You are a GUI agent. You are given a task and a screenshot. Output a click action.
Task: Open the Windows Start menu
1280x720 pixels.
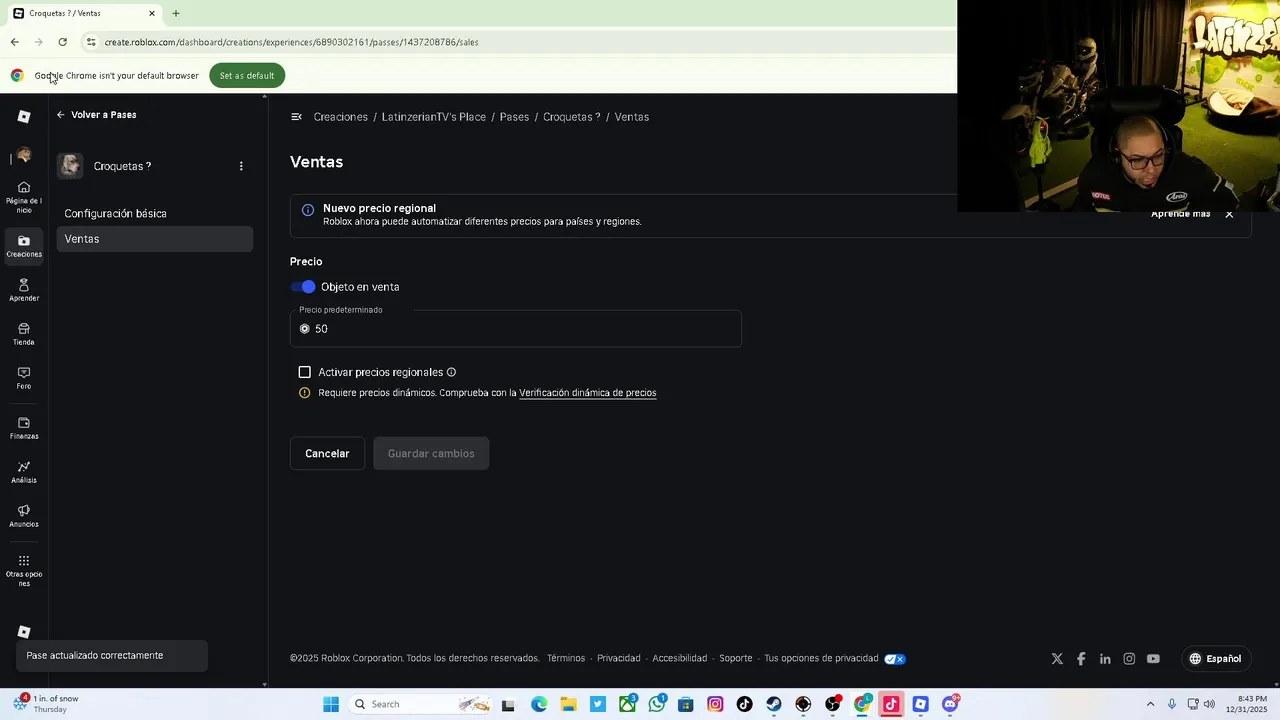(331, 704)
